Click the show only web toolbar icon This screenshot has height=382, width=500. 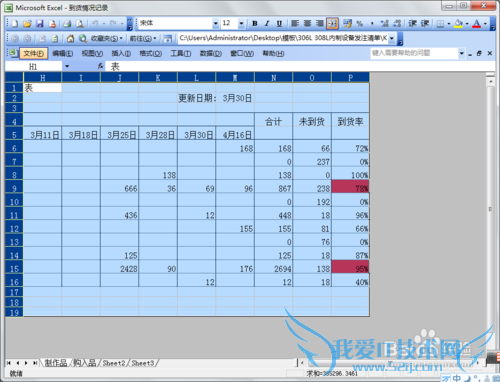[x=168, y=38]
